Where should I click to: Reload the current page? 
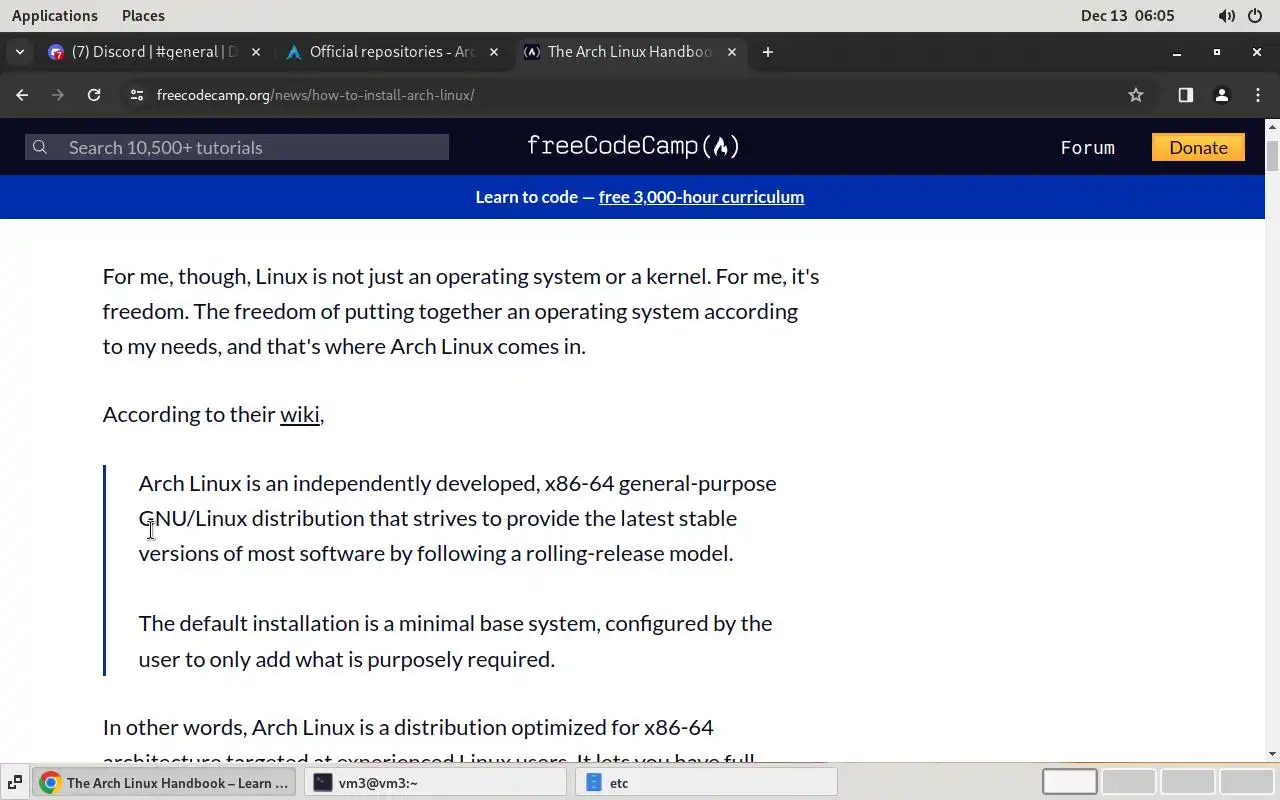[94, 95]
